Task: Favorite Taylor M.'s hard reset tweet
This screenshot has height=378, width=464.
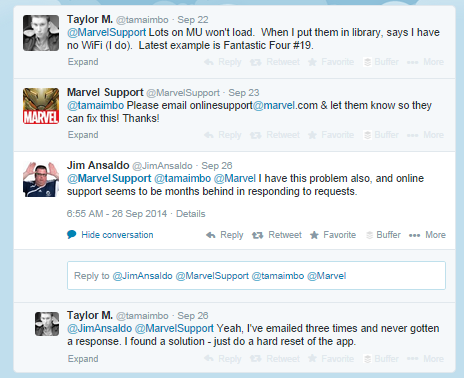Action: [331, 359]
